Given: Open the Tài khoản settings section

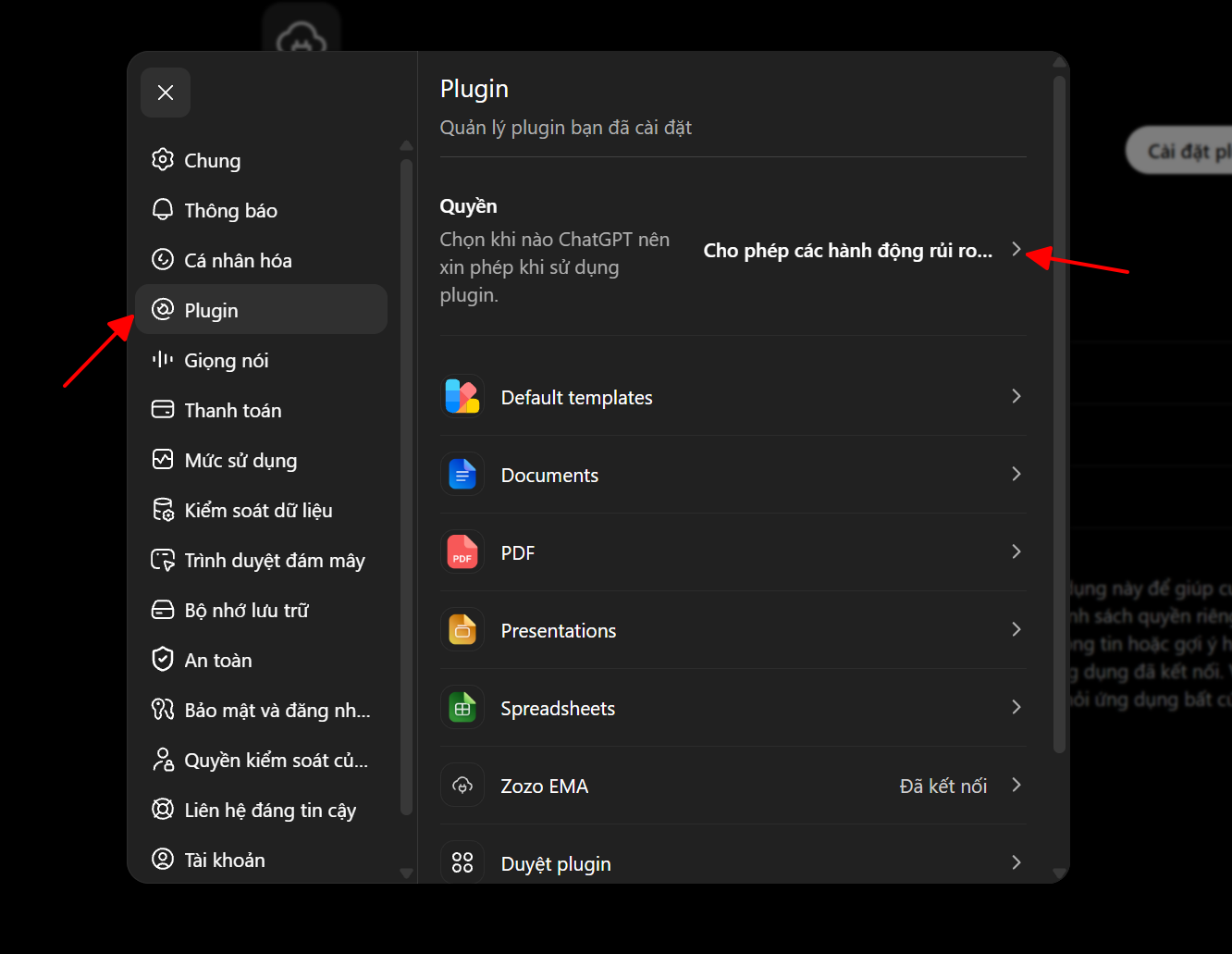Looking at the screenshot, I should click(261, 860).
